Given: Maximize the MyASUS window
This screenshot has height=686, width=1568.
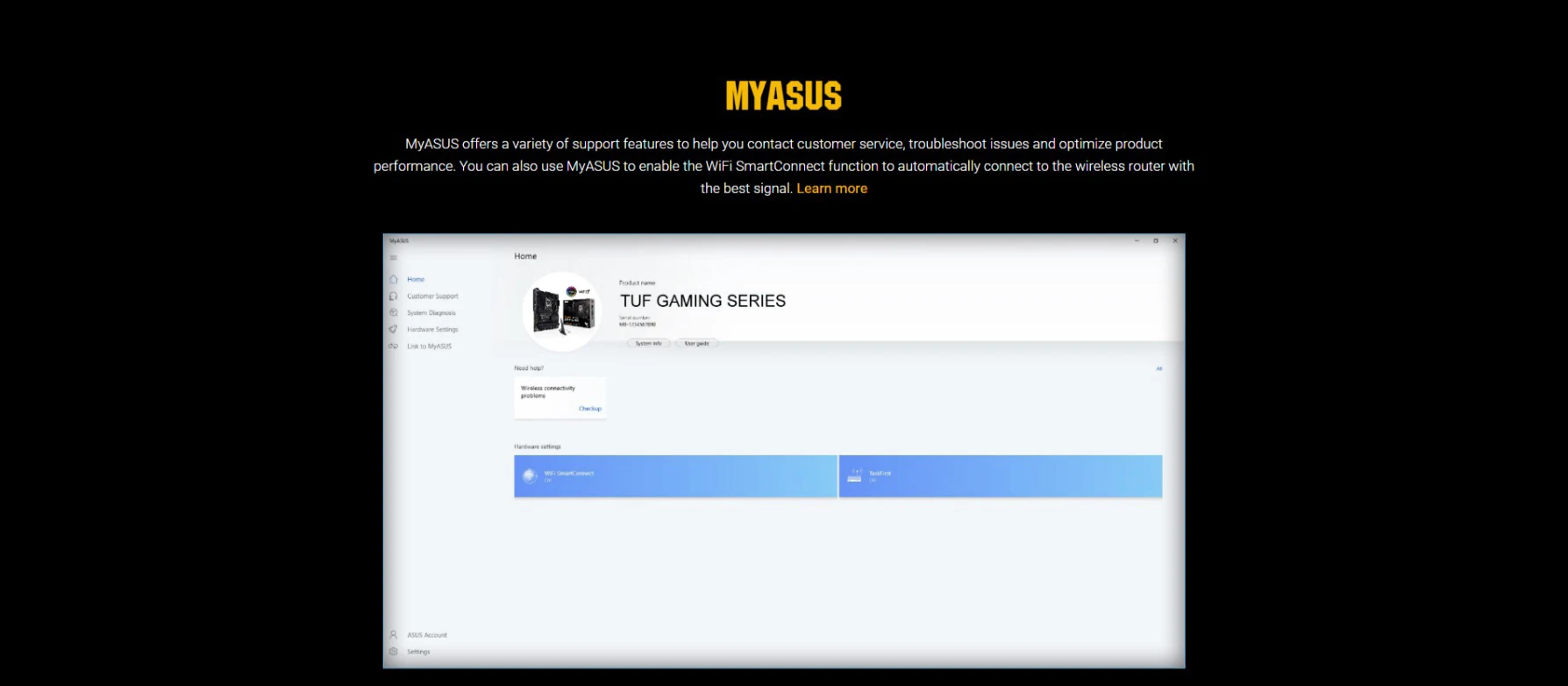Looking at the screenshot, I should 1156,241.
